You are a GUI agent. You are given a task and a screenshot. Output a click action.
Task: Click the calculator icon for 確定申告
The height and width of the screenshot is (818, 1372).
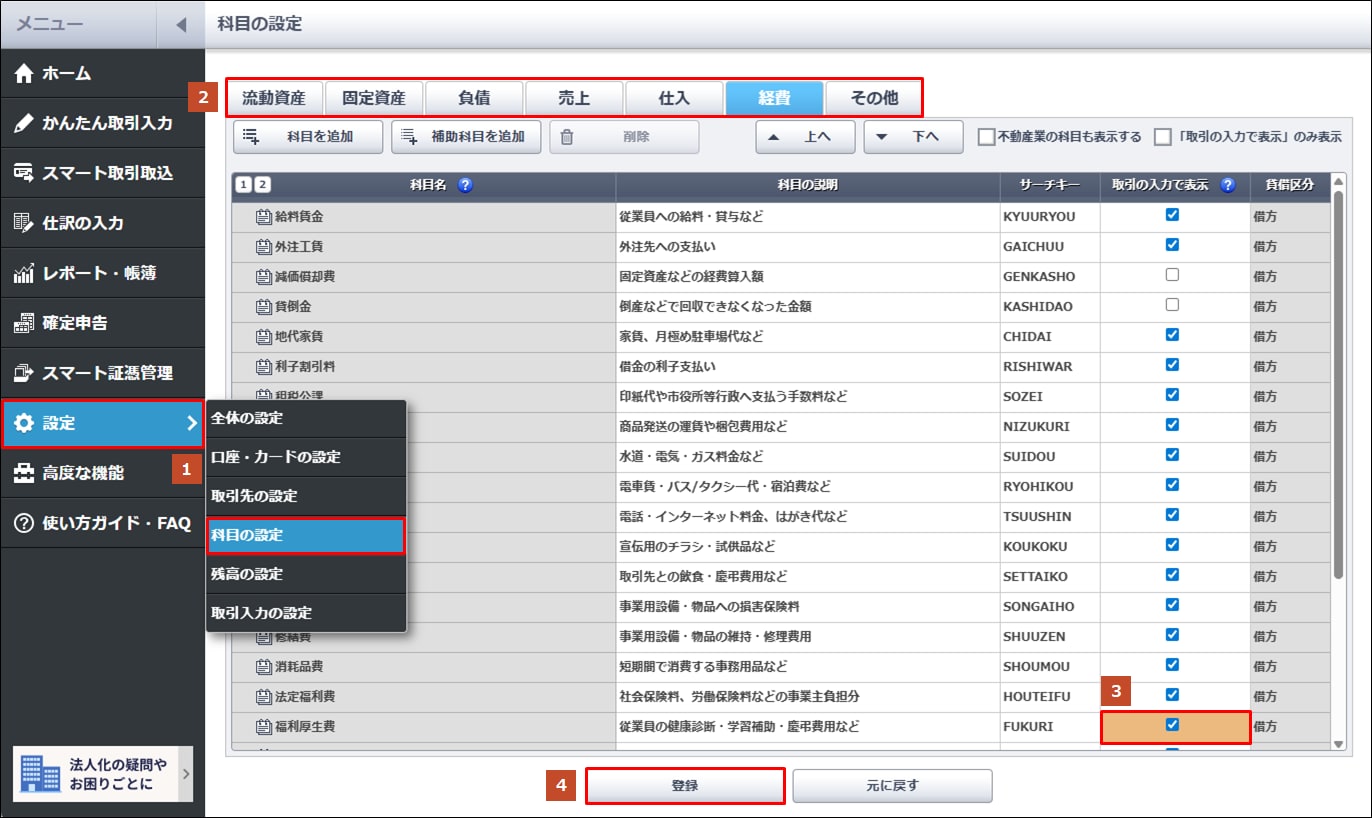24,323
